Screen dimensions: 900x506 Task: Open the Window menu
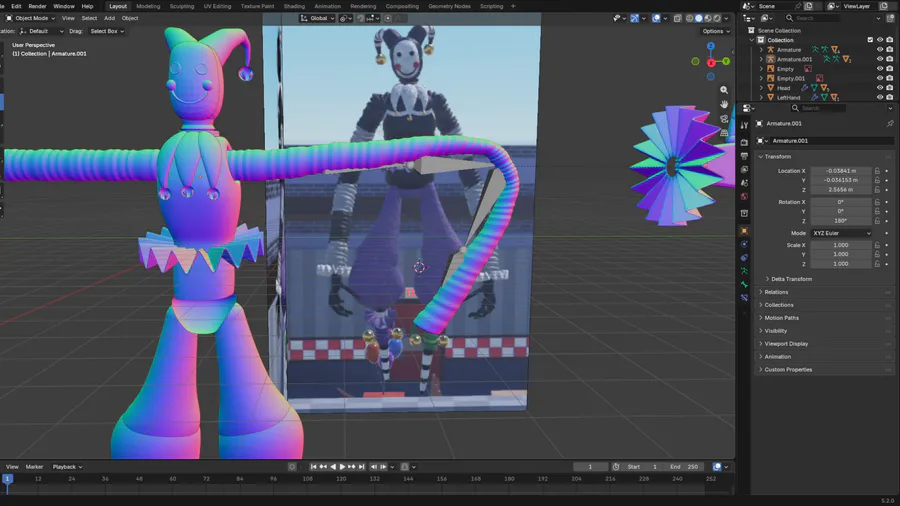[x=64, y=6]
